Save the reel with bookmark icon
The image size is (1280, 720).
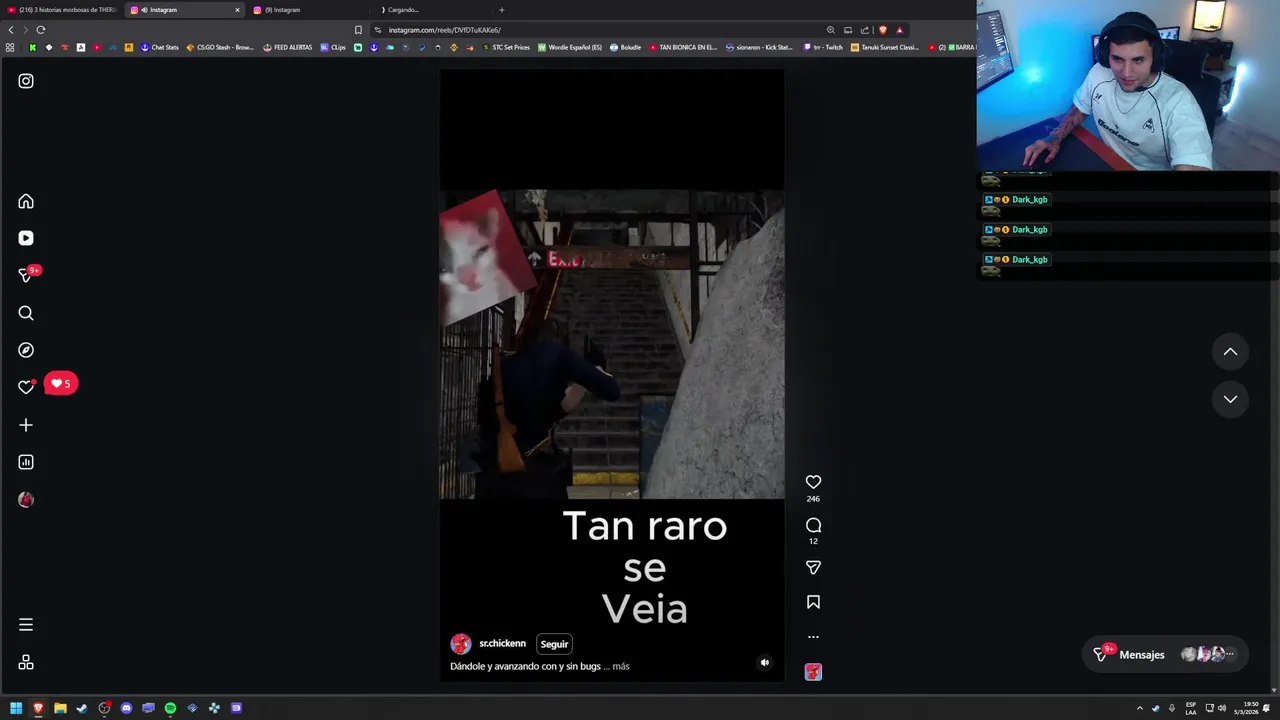pos(813,602)
